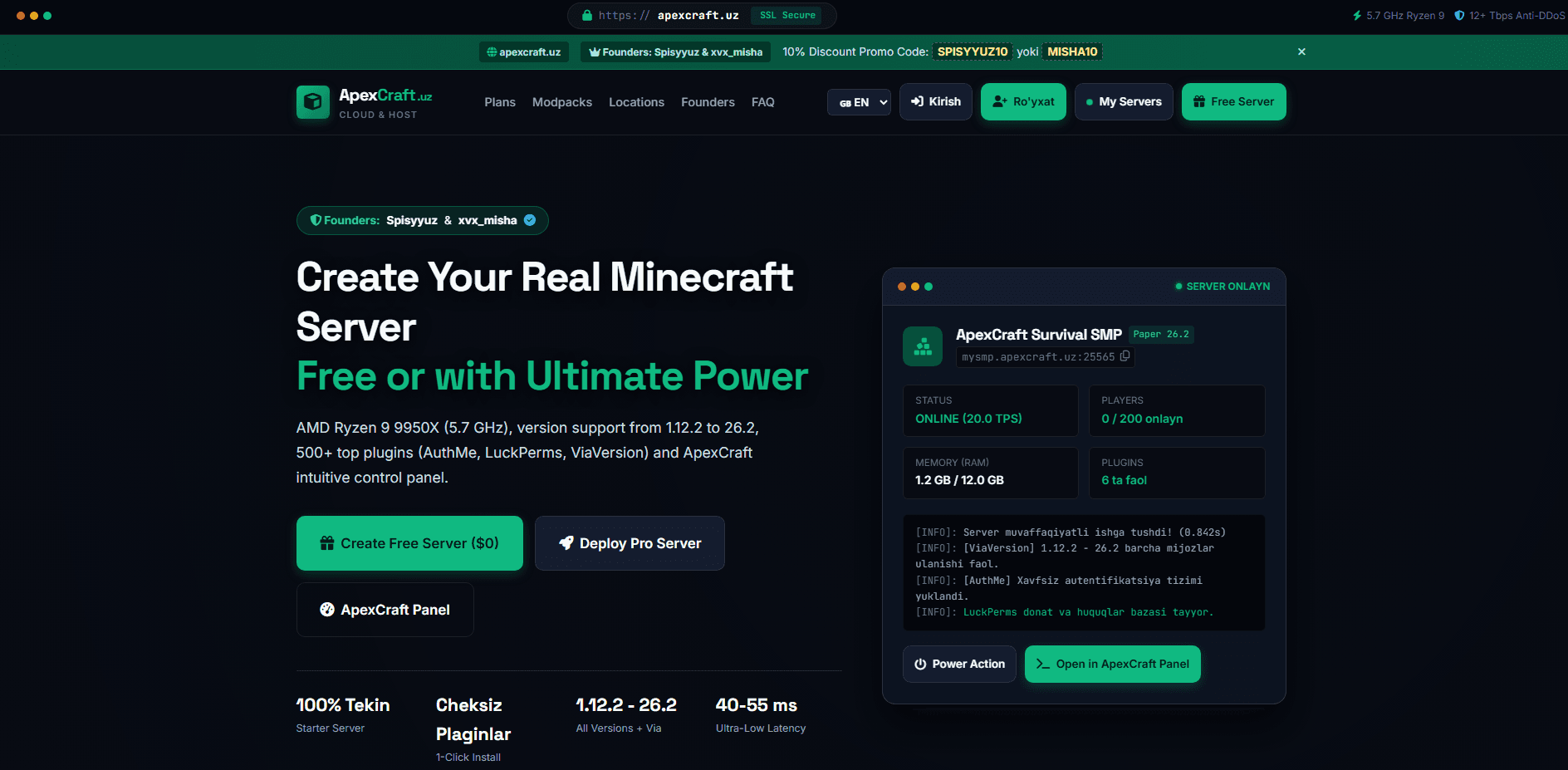This screenshot has width=1568, height=770.
Task: Click the Free Server header button
Action: pos(1233,101)
